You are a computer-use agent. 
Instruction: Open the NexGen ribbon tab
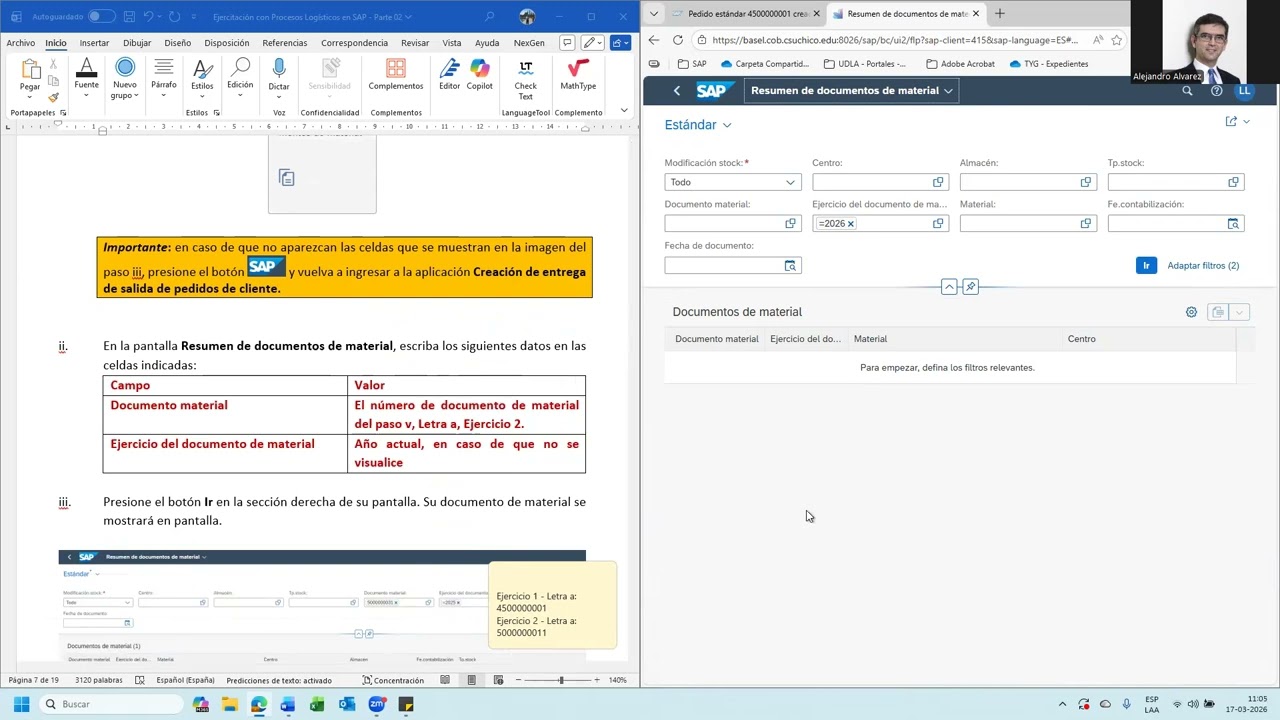(529, 43)
